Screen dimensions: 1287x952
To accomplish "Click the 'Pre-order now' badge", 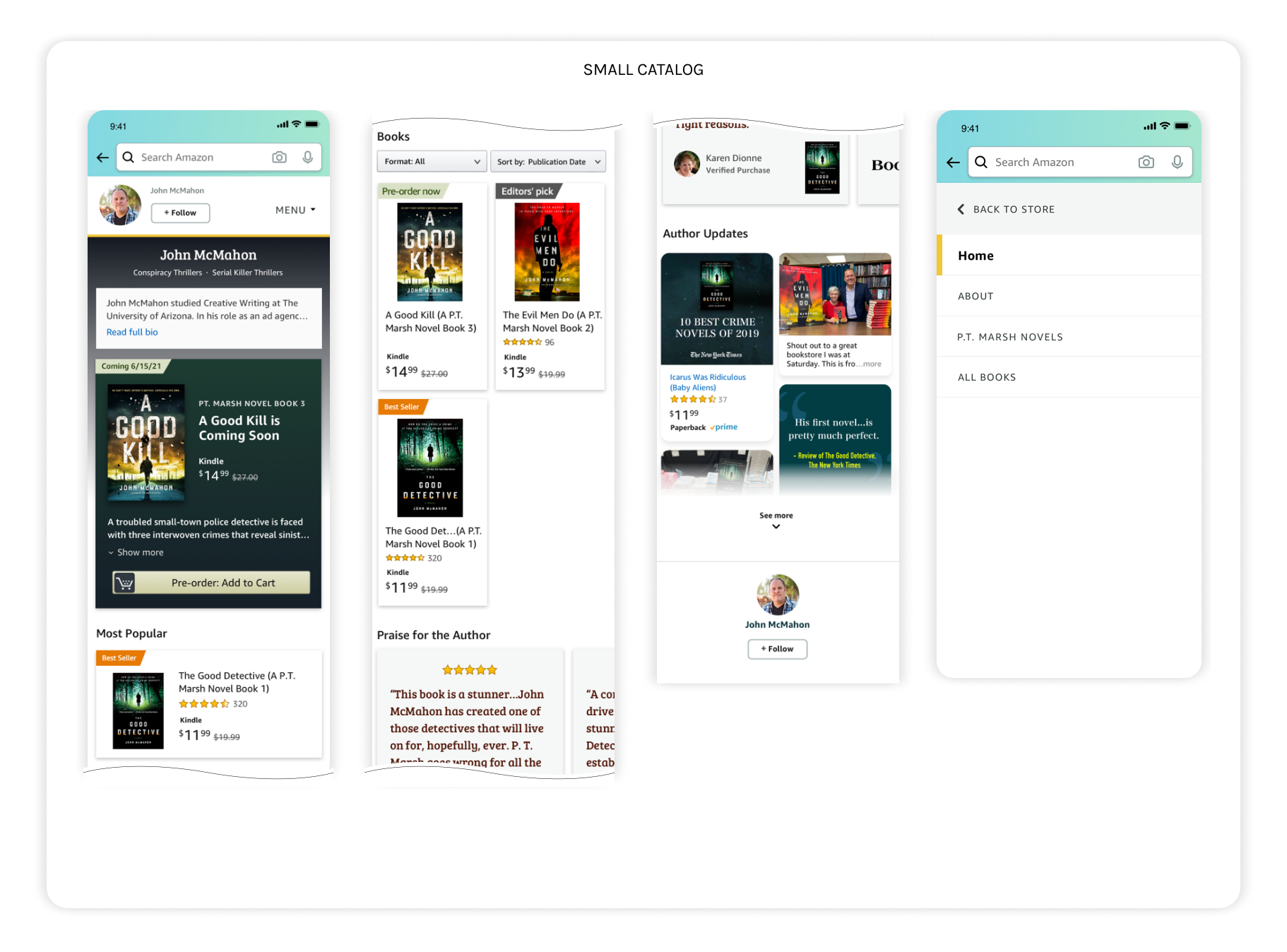I will tap(413, 191).
